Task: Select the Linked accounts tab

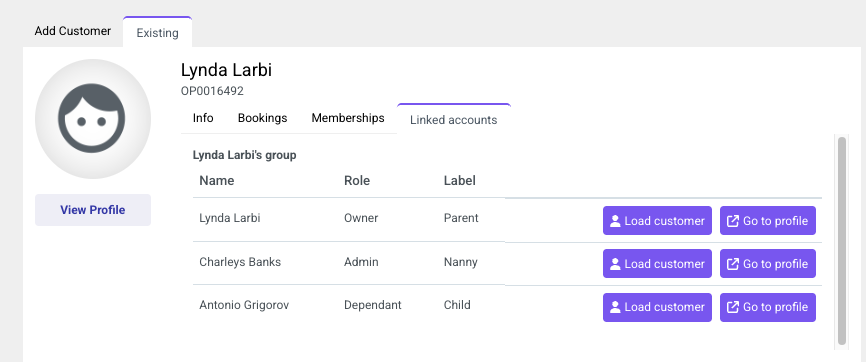Action: click(453, 119)
